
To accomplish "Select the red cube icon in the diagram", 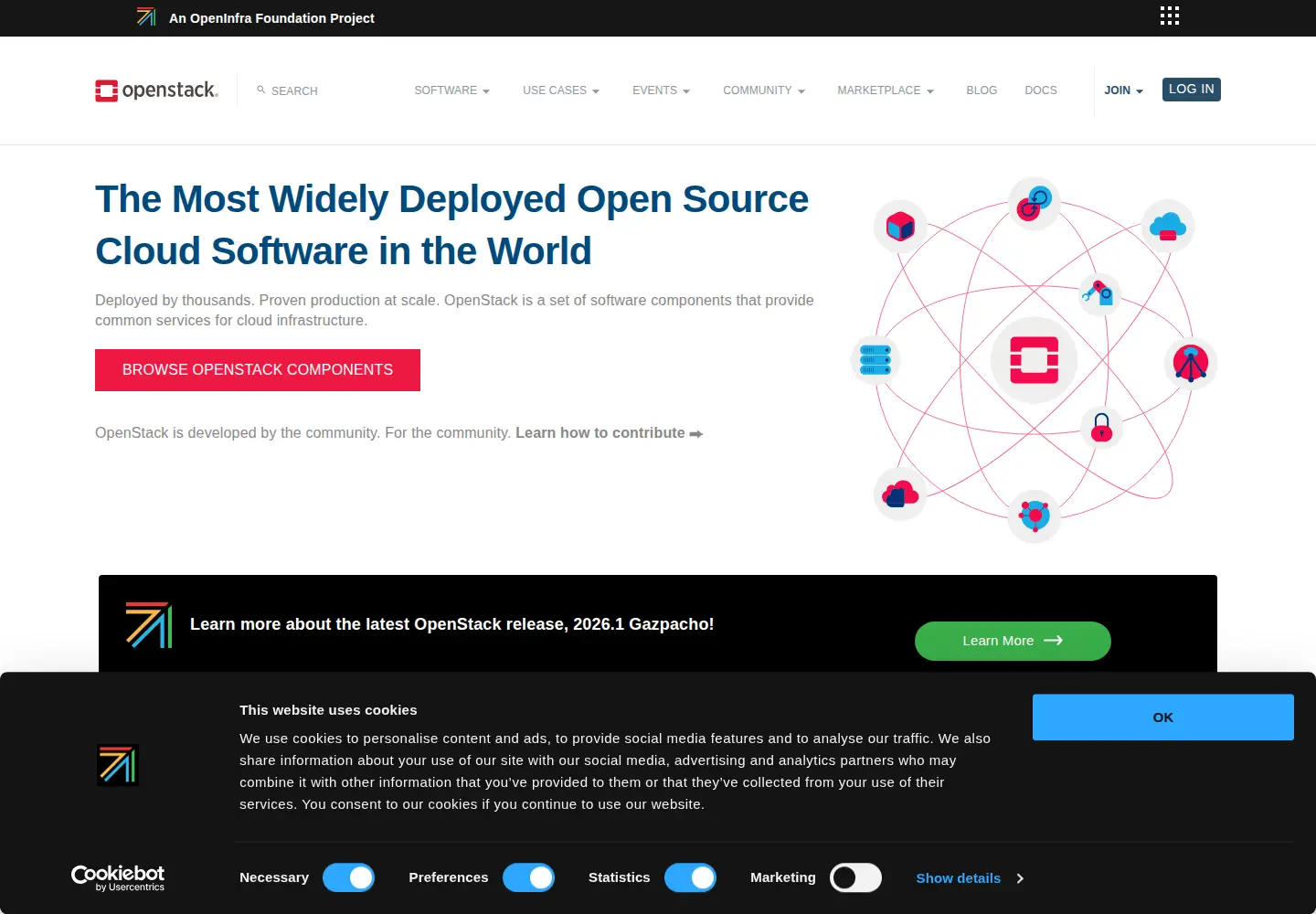I will [x=900, y=227].
